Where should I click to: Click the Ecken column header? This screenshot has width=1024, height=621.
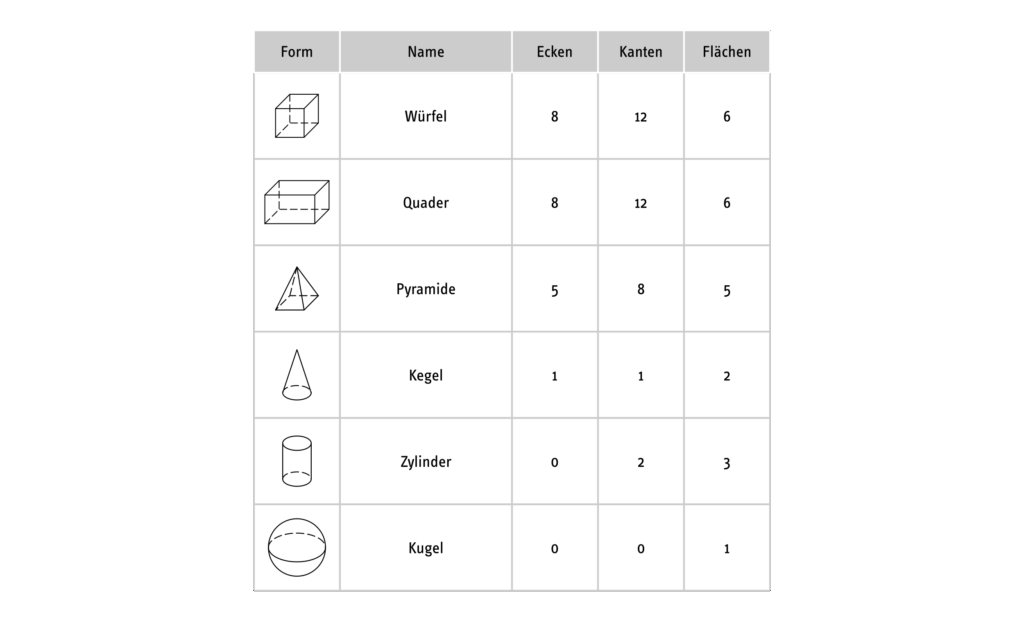pos(555,52)
